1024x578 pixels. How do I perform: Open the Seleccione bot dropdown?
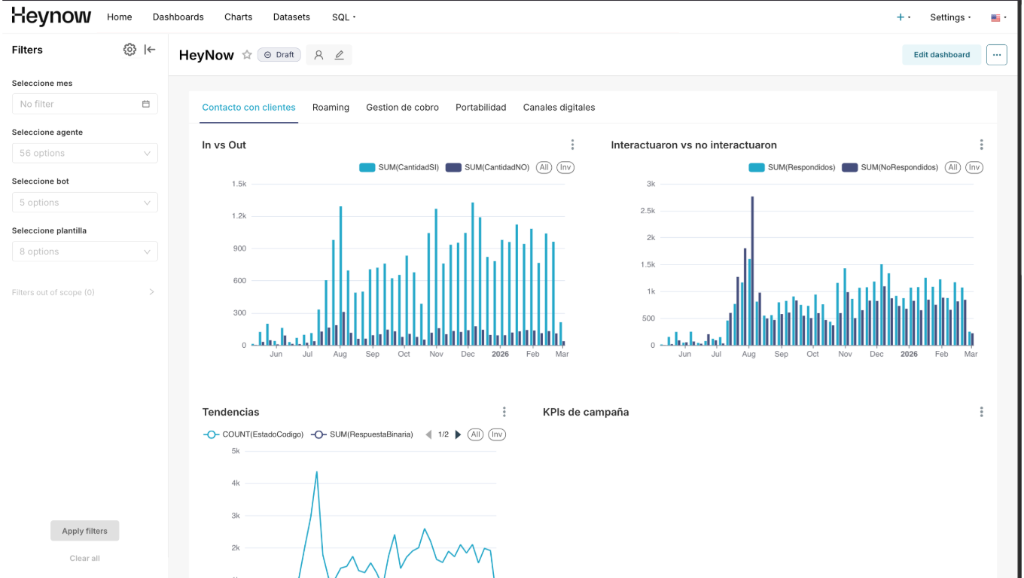(x=85, y=202)
